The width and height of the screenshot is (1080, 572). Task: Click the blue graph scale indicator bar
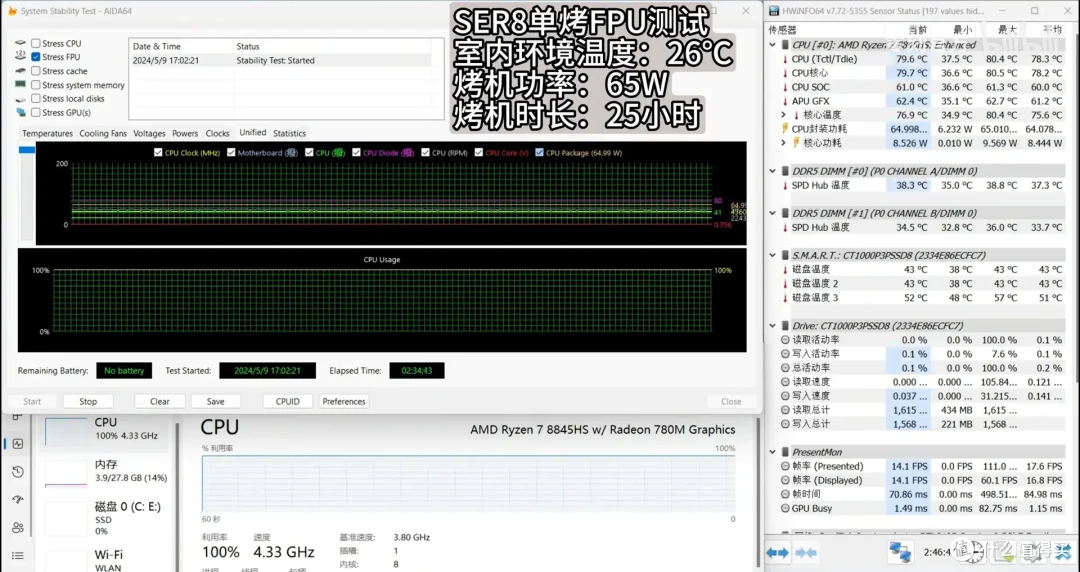(x=27, y=150)
